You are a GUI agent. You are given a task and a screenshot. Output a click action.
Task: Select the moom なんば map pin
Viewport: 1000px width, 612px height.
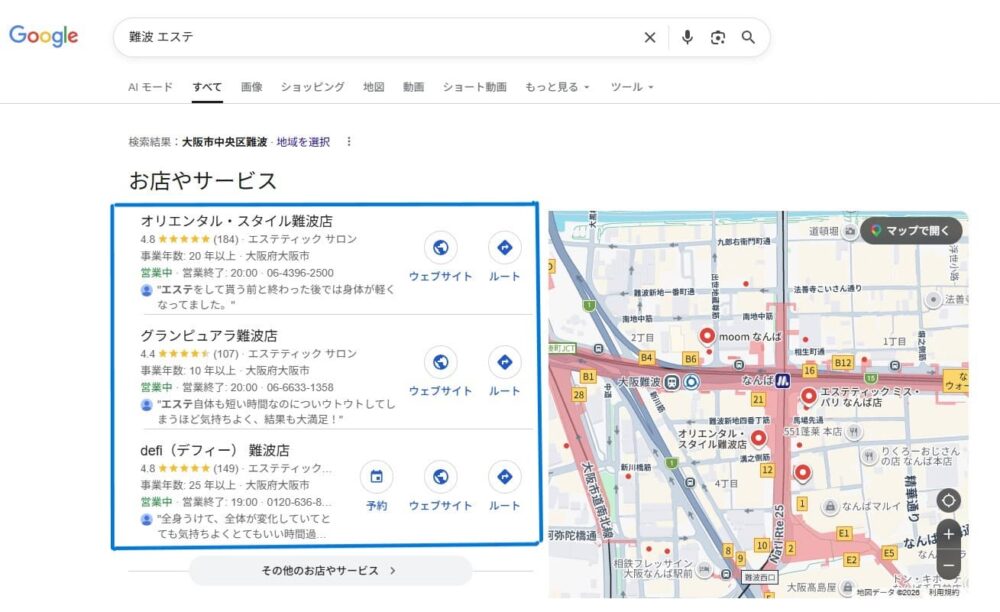click(x=707, y=336)
